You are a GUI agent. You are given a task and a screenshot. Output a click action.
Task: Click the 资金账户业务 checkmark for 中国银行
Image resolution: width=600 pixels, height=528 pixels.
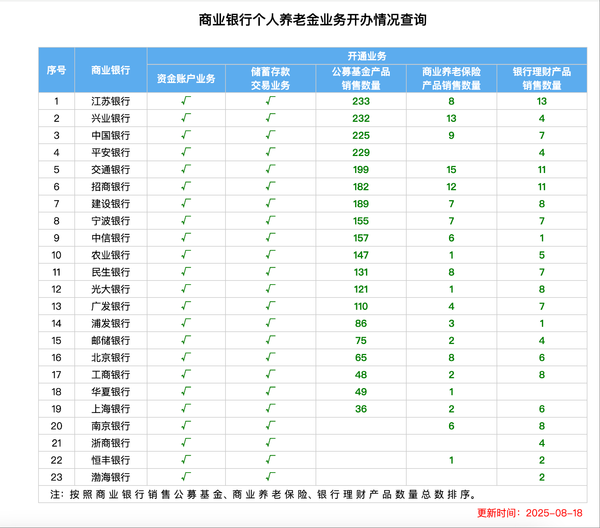[x=186, y=135]
